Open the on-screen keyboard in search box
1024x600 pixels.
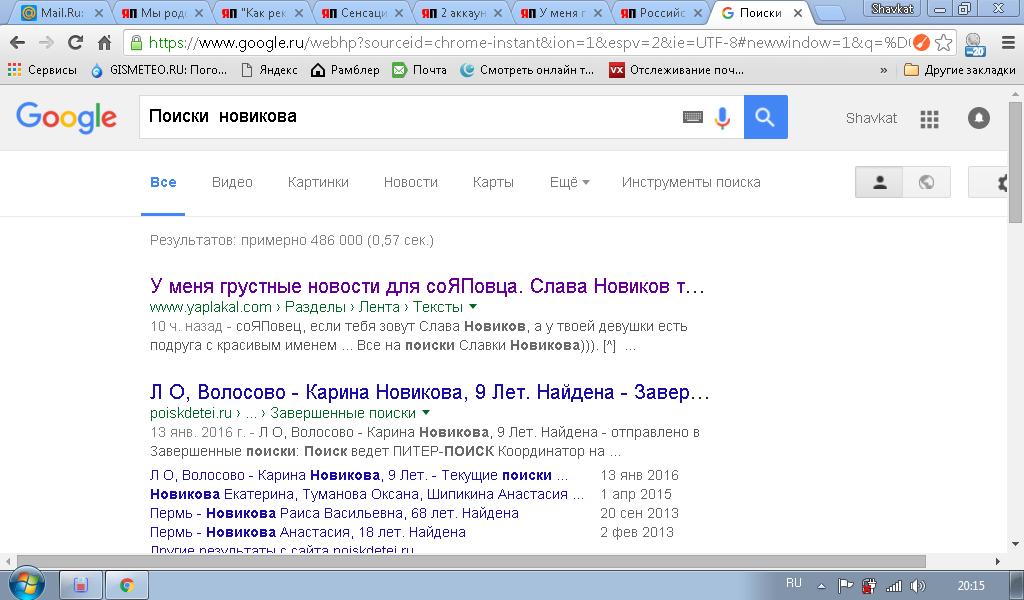pyautogui.click(x=693, y=117)
